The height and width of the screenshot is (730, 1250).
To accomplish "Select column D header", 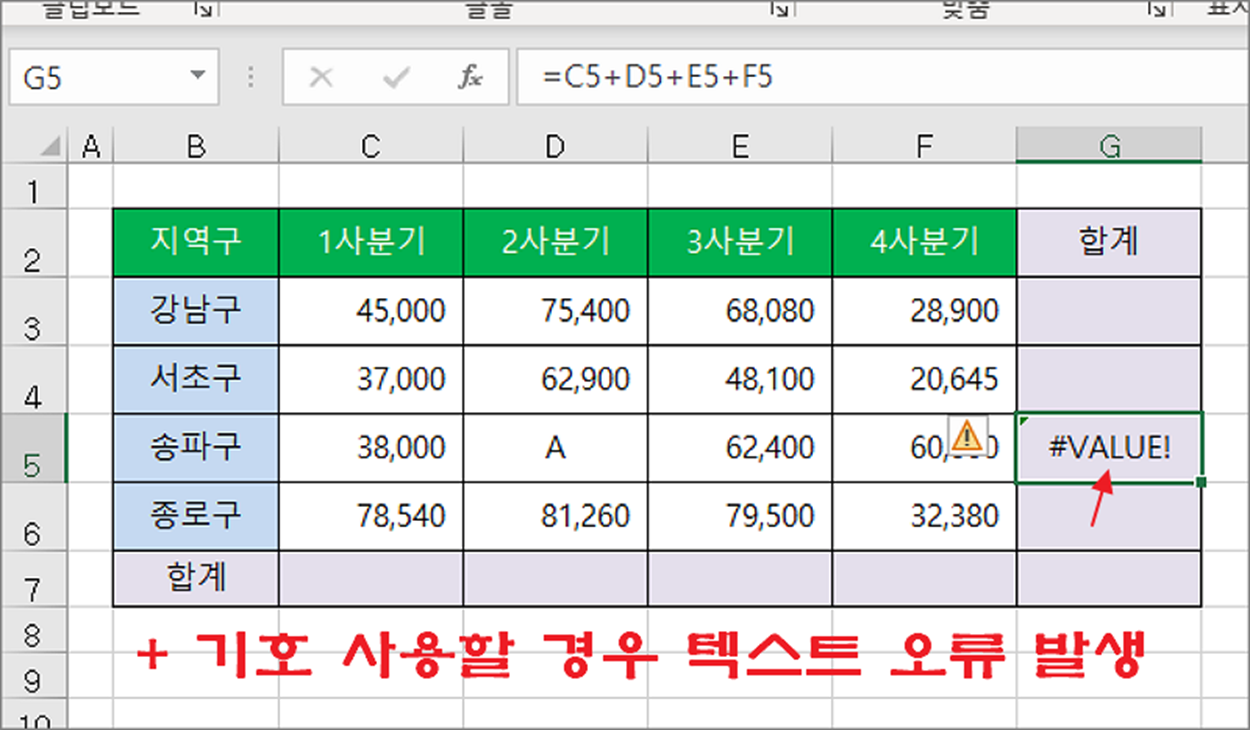I will (x=555, y=147).
